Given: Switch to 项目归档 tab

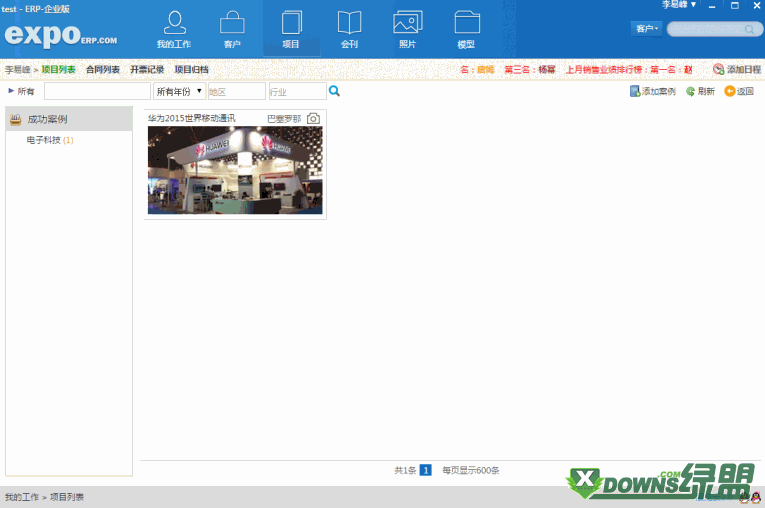Looking at the screenshot, I should (x=191, y=69).
